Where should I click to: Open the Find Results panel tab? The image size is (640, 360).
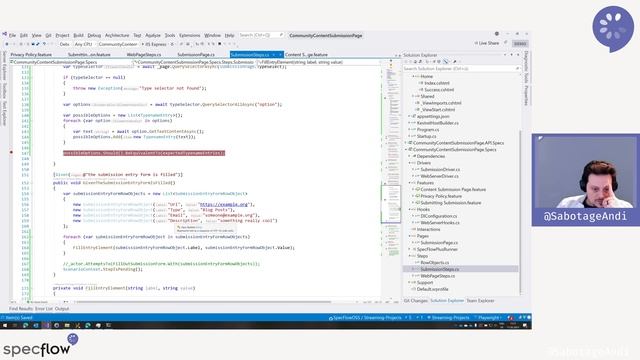click(x=21, y=309)
